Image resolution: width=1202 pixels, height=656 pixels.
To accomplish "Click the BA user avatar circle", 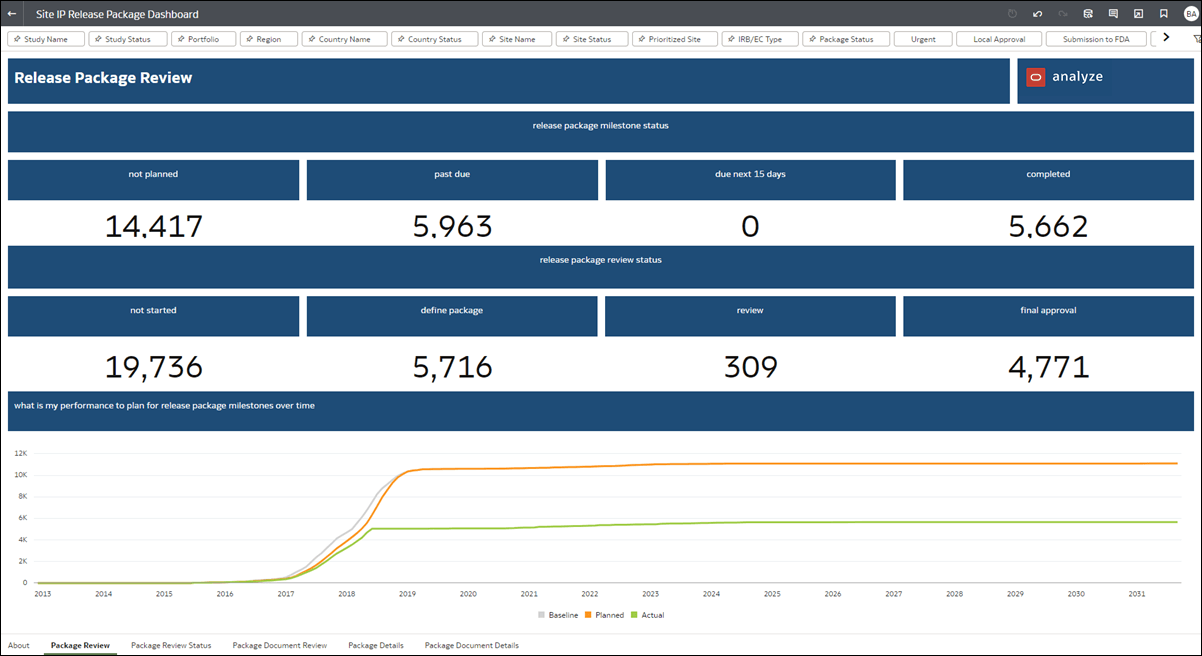I will click(1190, 14).
